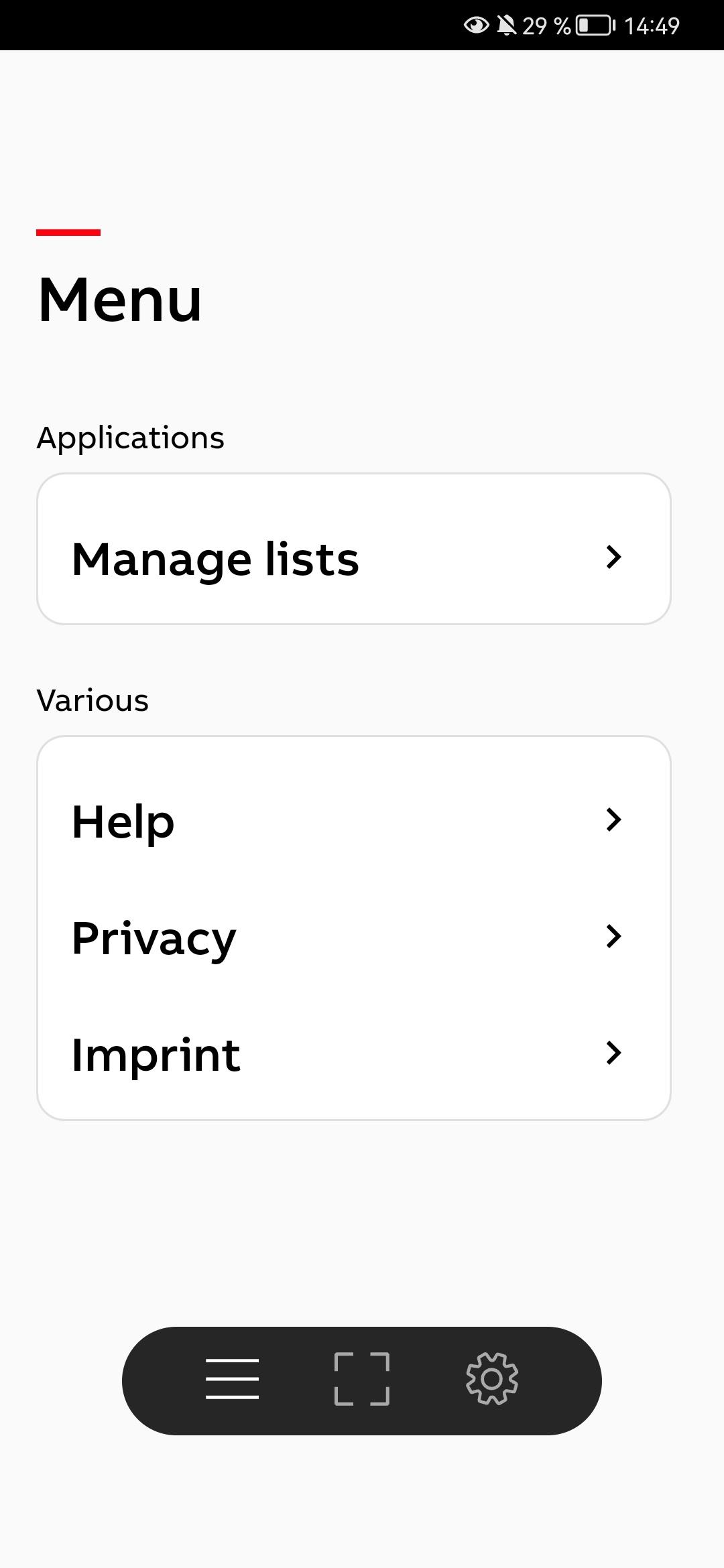The width and height of the screenshot is (724, 1568).
Task: Tap the clock showing 14:49
Action: pos(652,25)
